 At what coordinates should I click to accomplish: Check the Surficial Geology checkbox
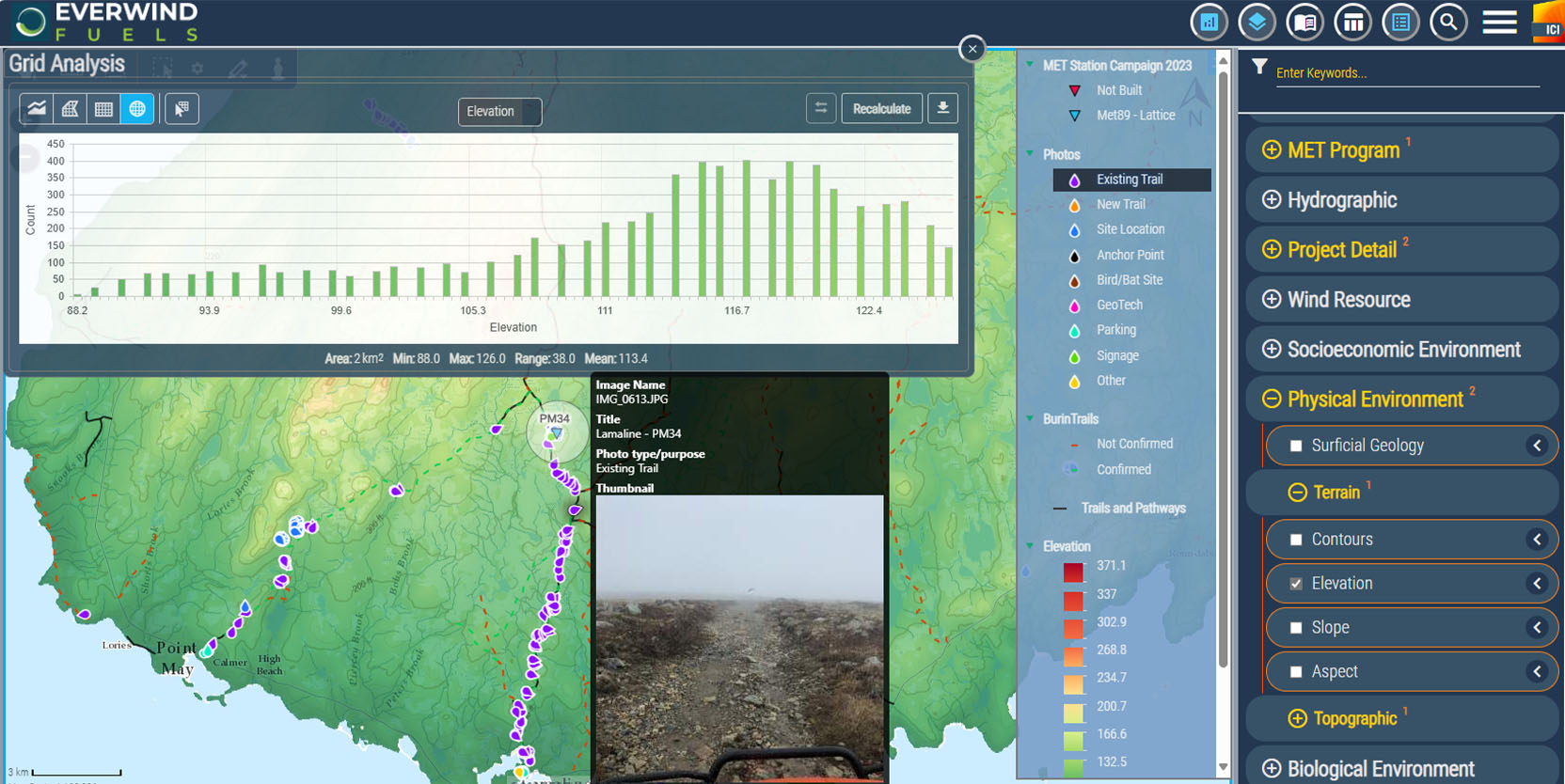1296,446
